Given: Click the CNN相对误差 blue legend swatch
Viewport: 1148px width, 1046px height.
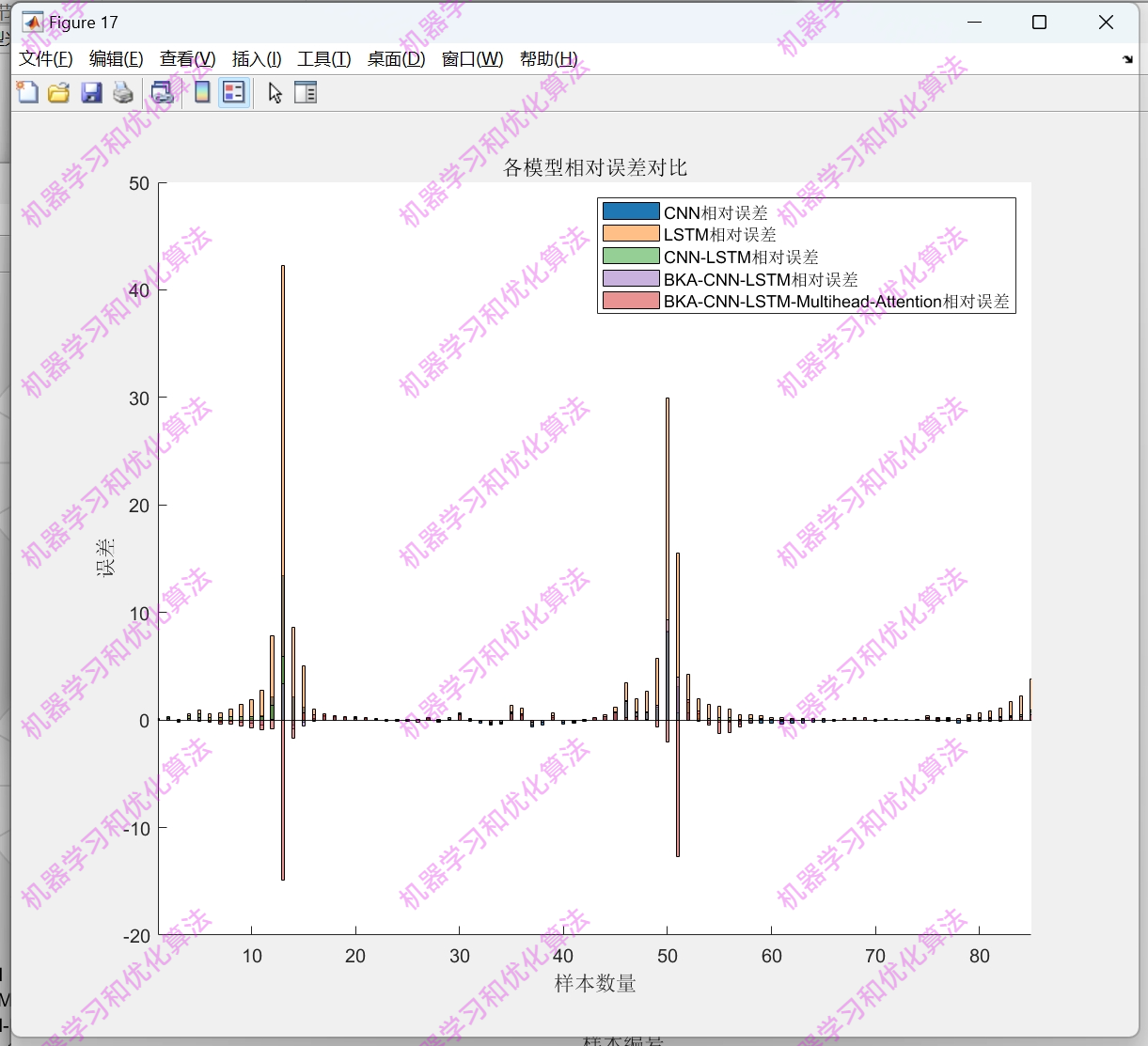Looking at the screenshot, I should pos(631,211).
